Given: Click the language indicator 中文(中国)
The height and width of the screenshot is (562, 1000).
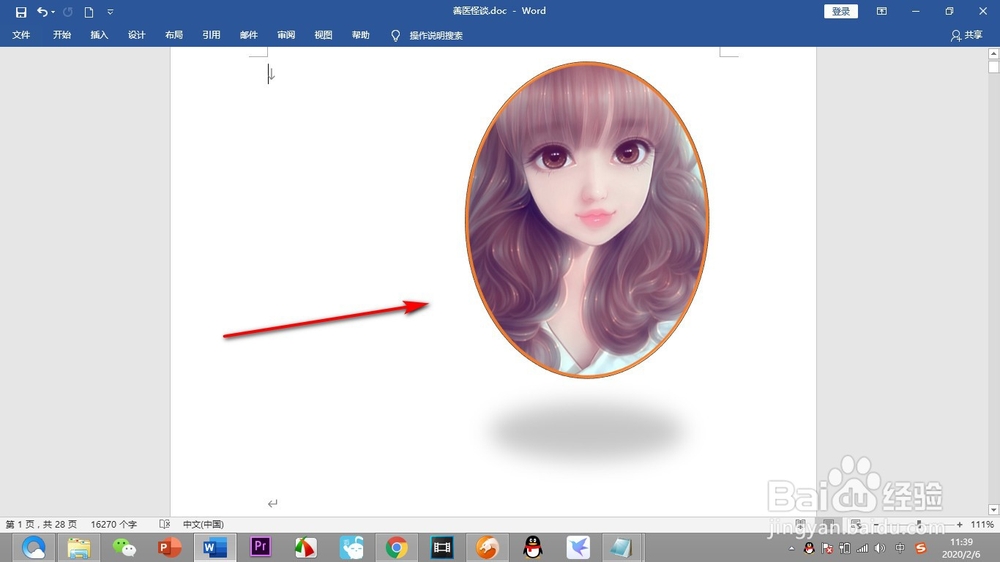Looking at the screenshot, I should click(x=203, y=524).
